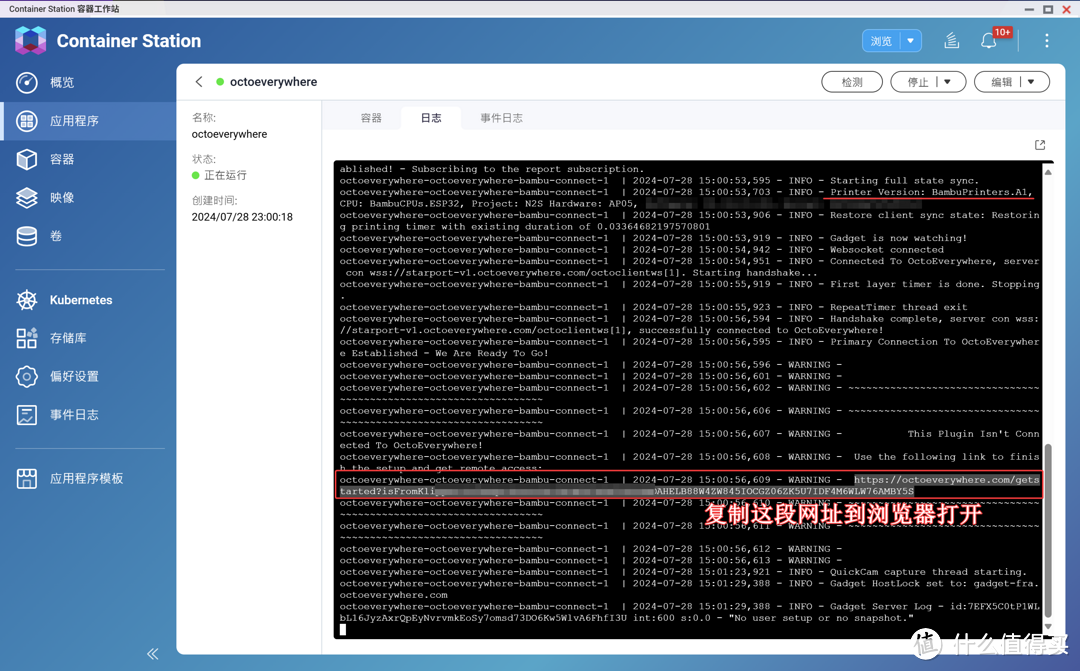This screenshot has height=671, width=1080.
Task: Open Kubernetes helm wheel icon
Action: click(x=27, y=300)
